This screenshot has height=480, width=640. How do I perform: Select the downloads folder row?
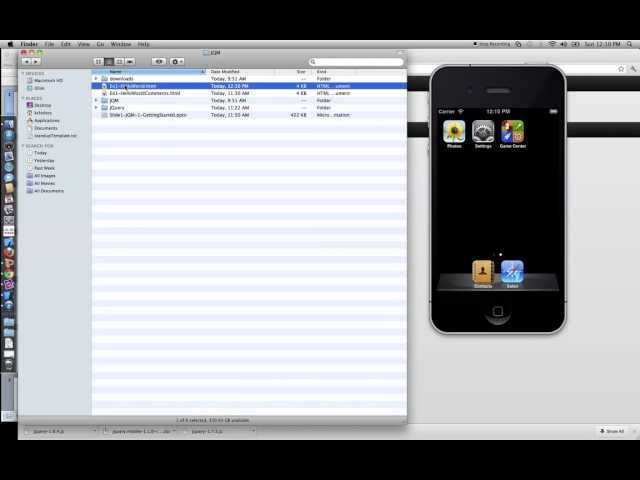249,78
